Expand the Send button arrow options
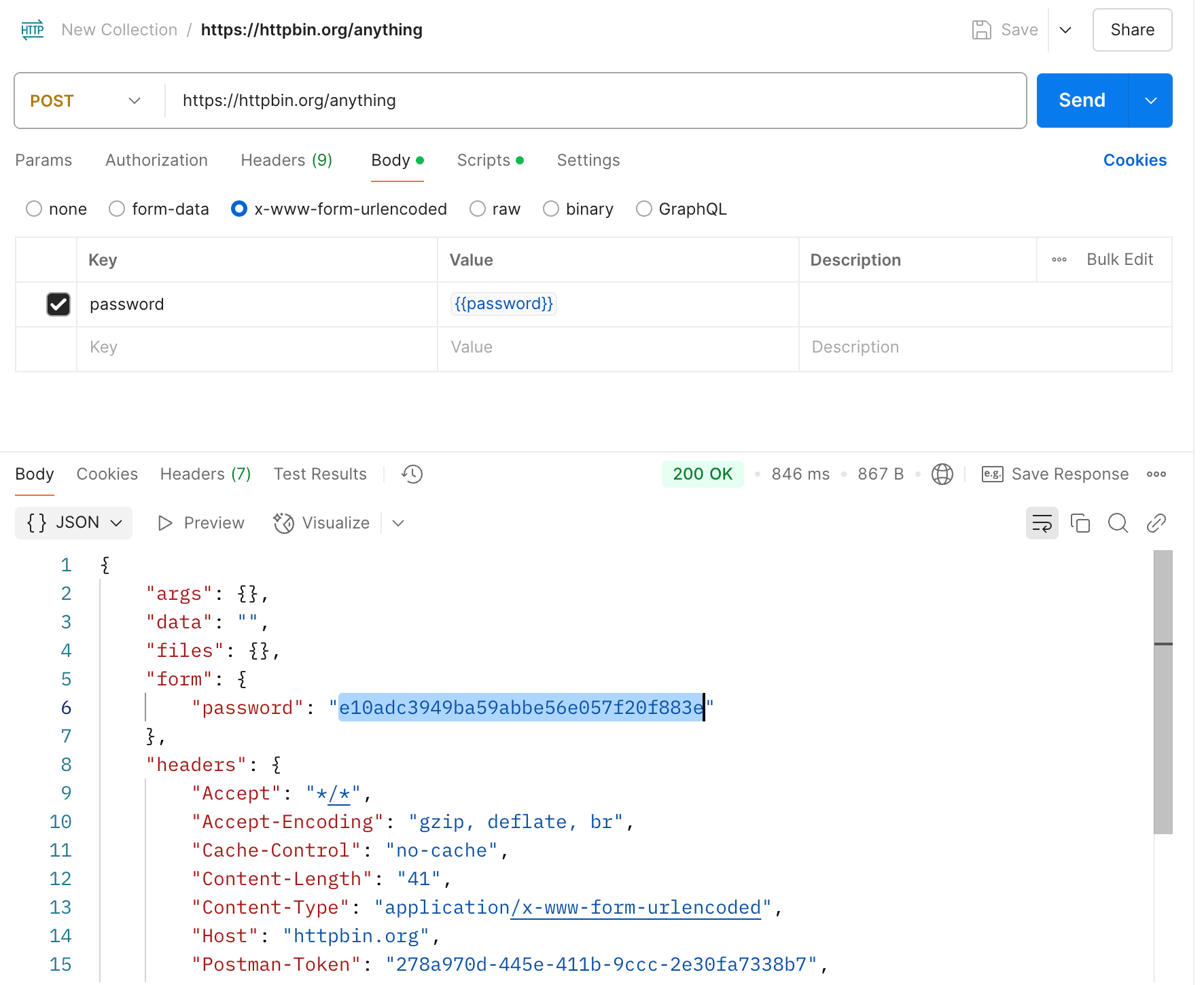The image size is (1204, 985). pos(1150,101)
